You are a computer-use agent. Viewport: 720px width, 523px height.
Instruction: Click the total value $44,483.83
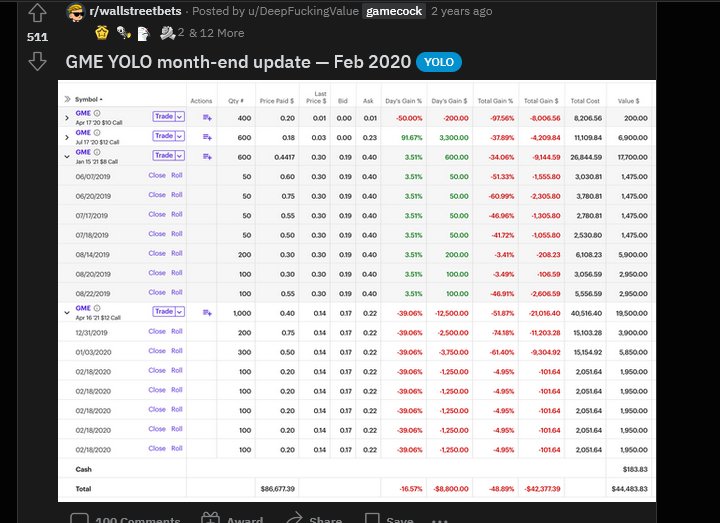pos(630,489)
